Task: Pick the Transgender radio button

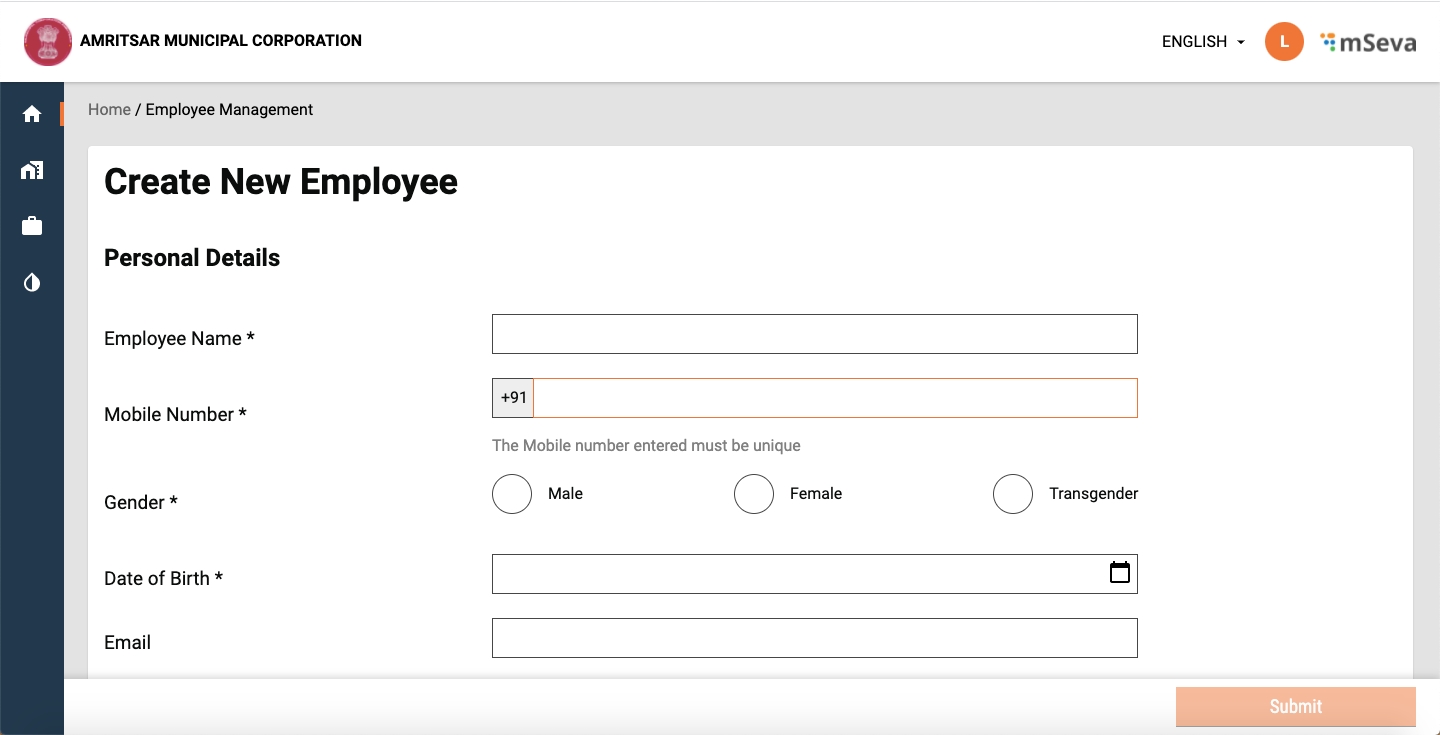Action: (x=1013, y=494)
